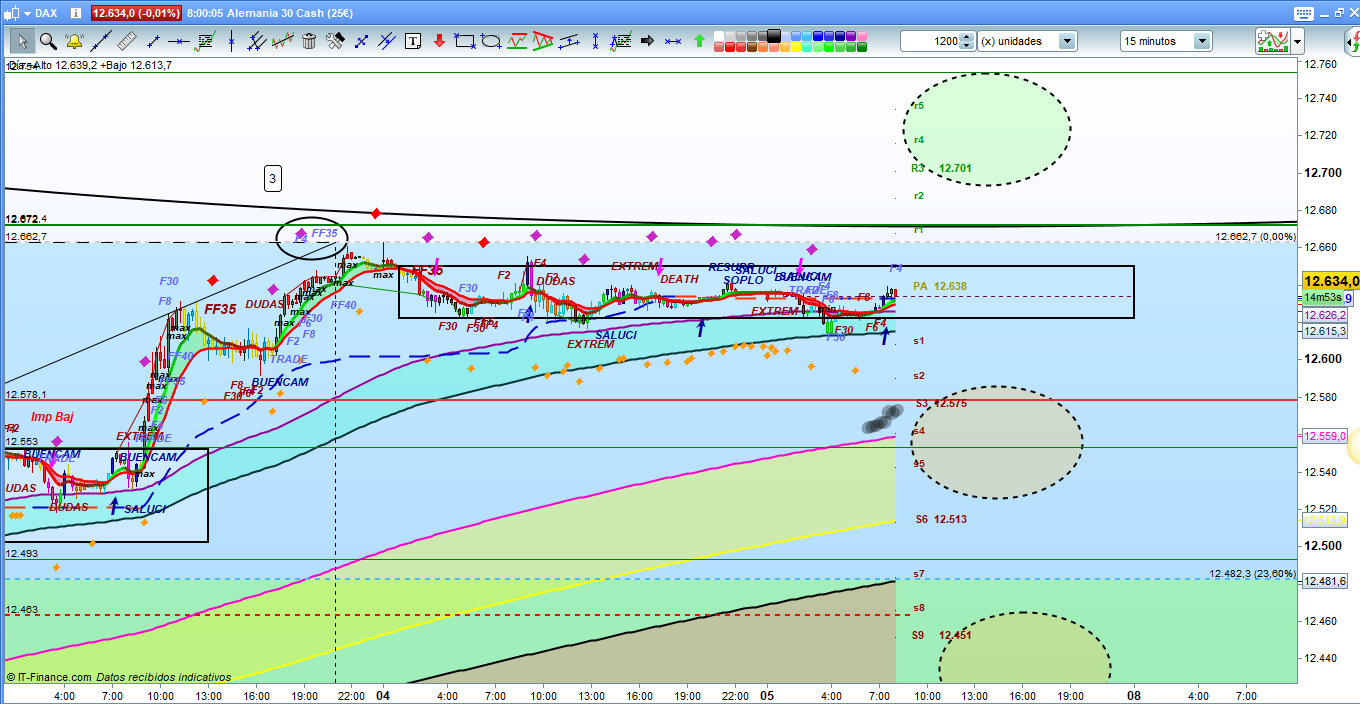Open the (x) unidades dropdown

click(x=1067, y=41)
